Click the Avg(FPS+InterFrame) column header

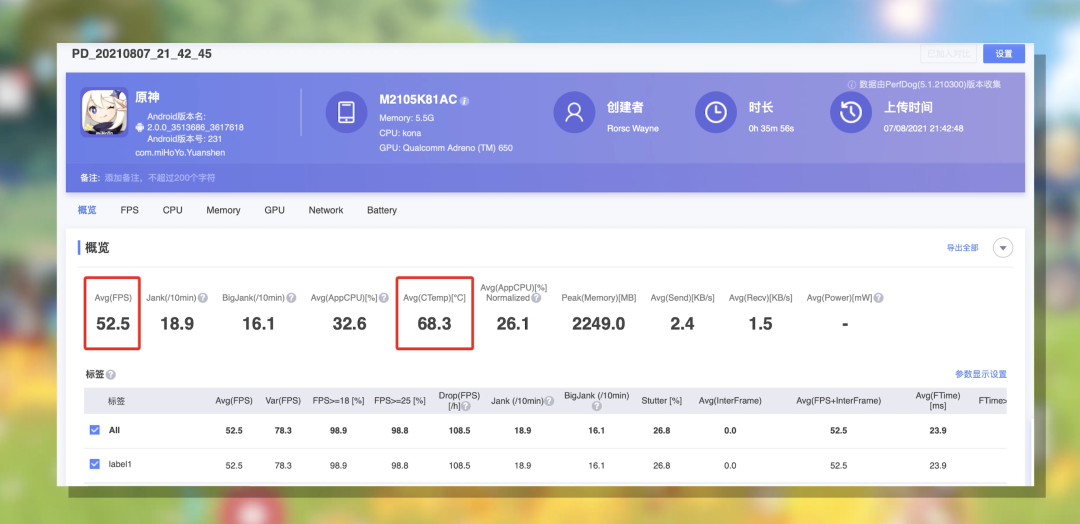pos(838,401)
